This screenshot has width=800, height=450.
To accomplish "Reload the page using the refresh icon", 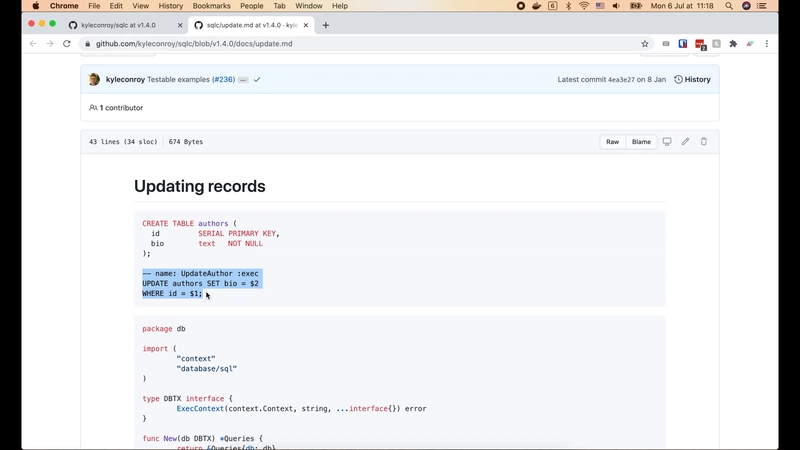I will [x=67, y=44].
